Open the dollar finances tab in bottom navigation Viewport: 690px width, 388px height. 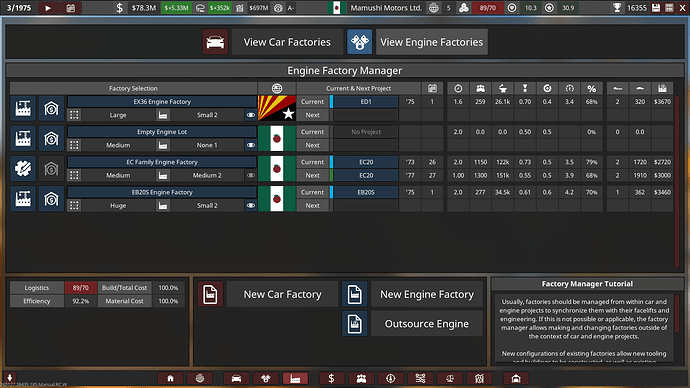tap(331, 378)
